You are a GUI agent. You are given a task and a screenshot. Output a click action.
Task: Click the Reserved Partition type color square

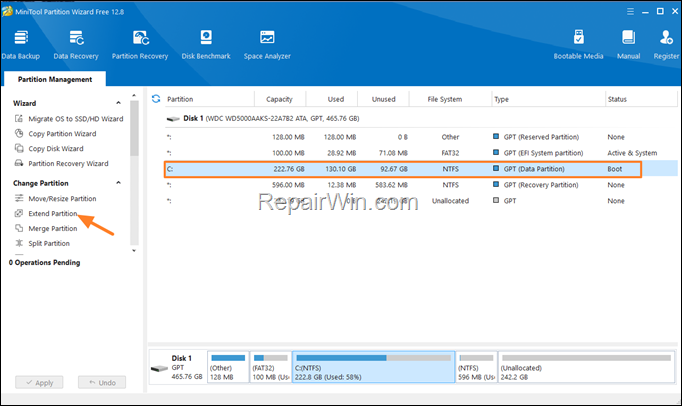496,136
